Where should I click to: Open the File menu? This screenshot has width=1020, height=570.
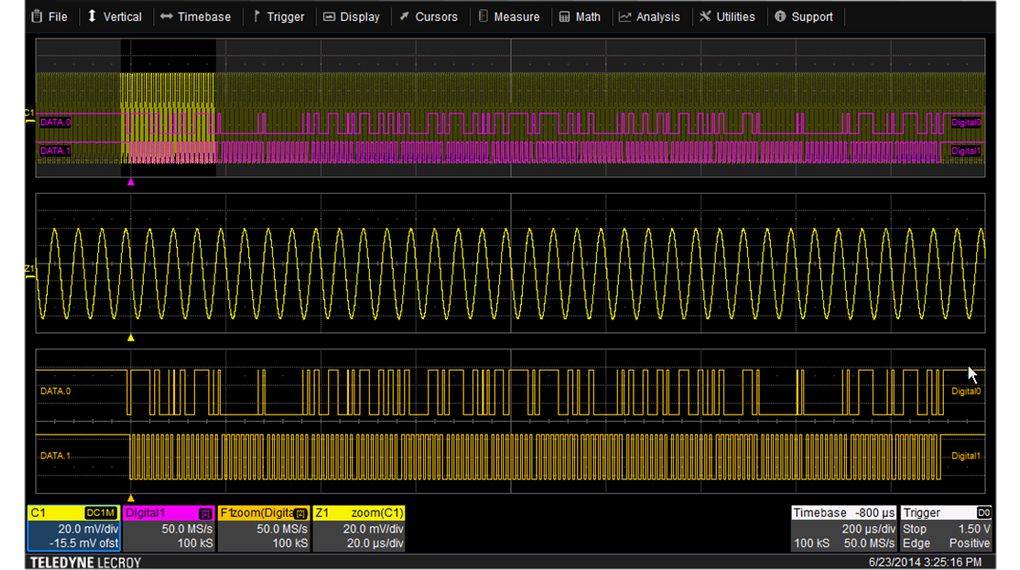pyautogui.click(x=49, y=17)
